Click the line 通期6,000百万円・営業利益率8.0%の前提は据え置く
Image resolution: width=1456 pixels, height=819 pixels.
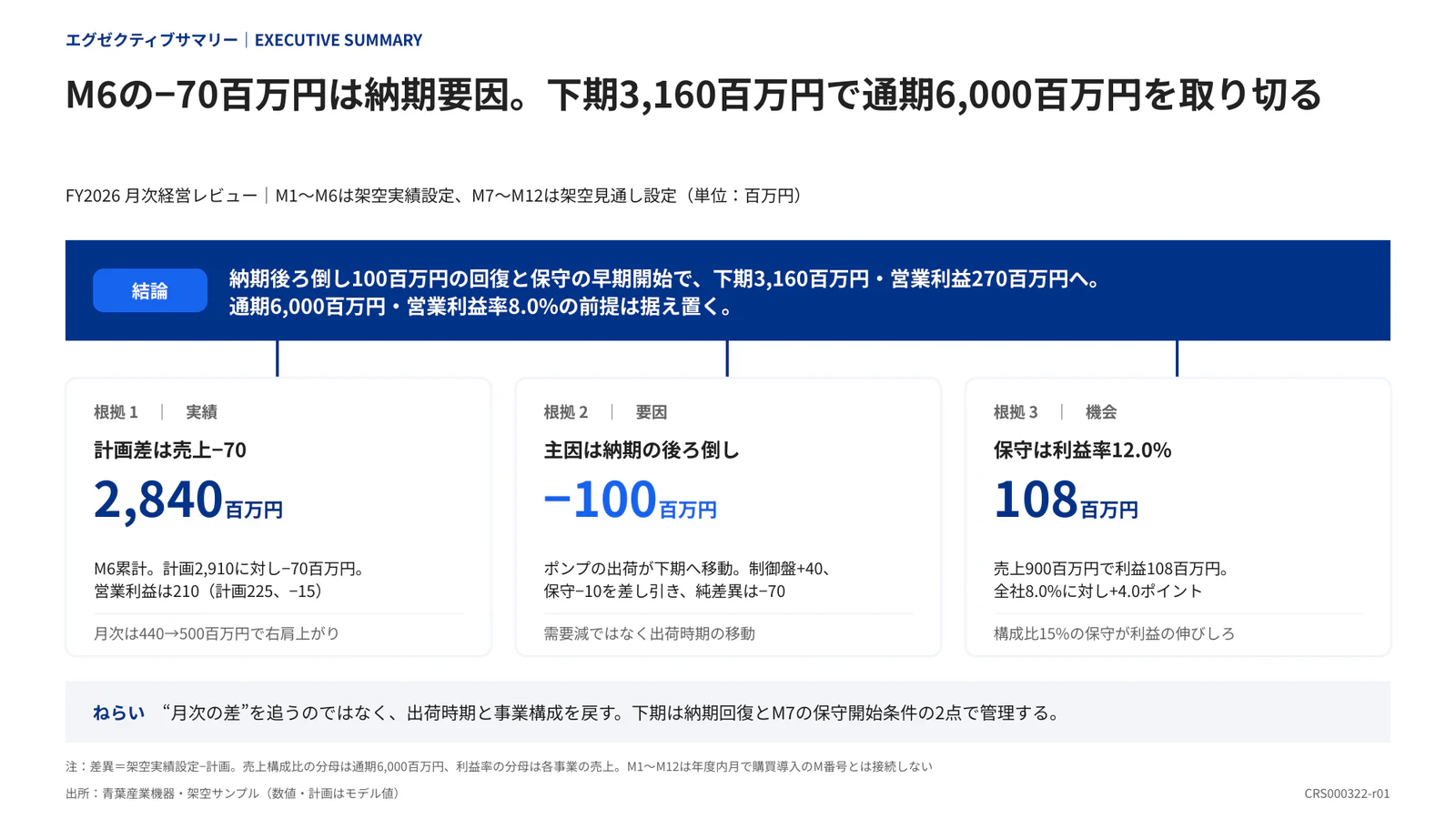[483, 307]
